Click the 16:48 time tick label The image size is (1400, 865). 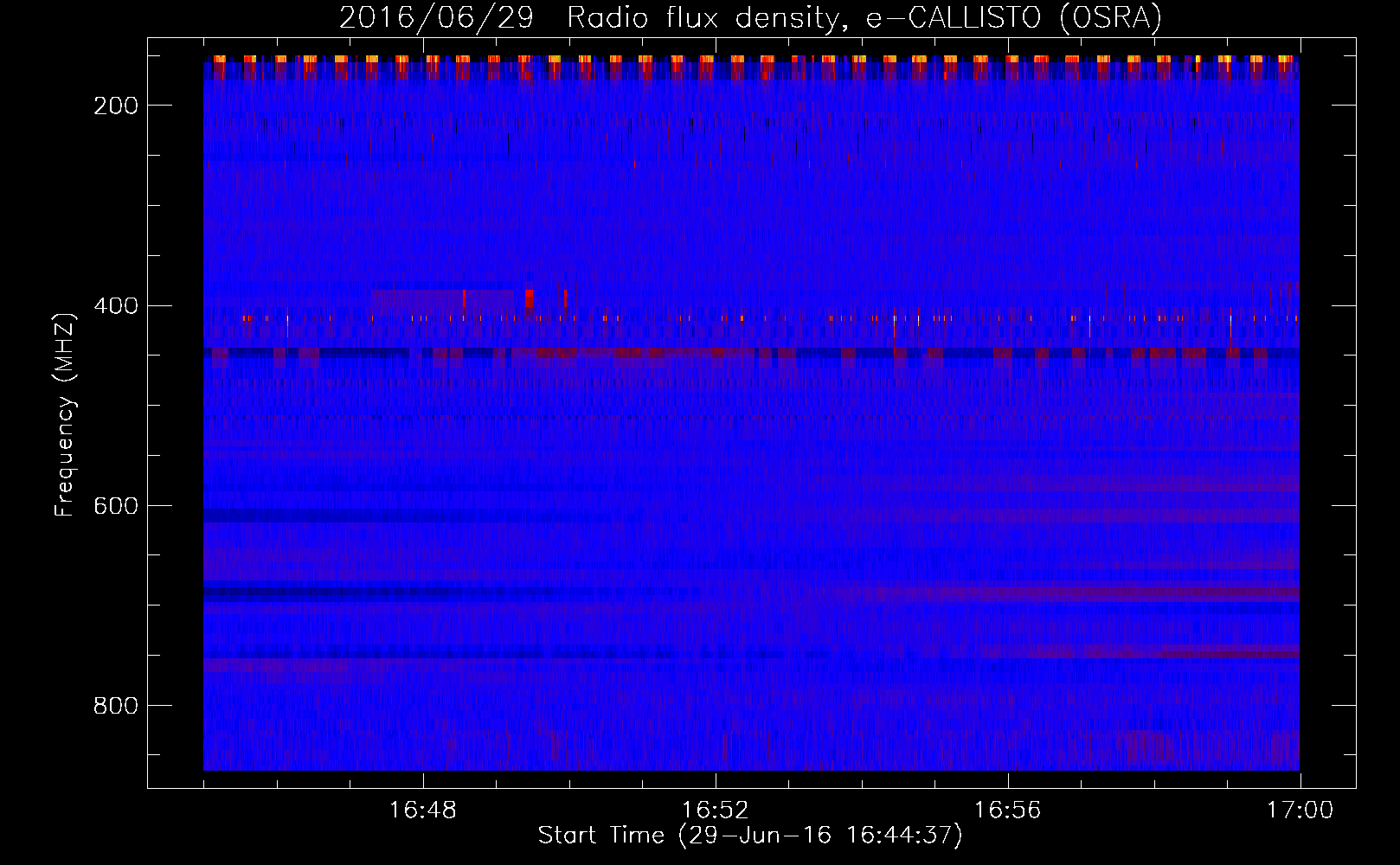423,811
